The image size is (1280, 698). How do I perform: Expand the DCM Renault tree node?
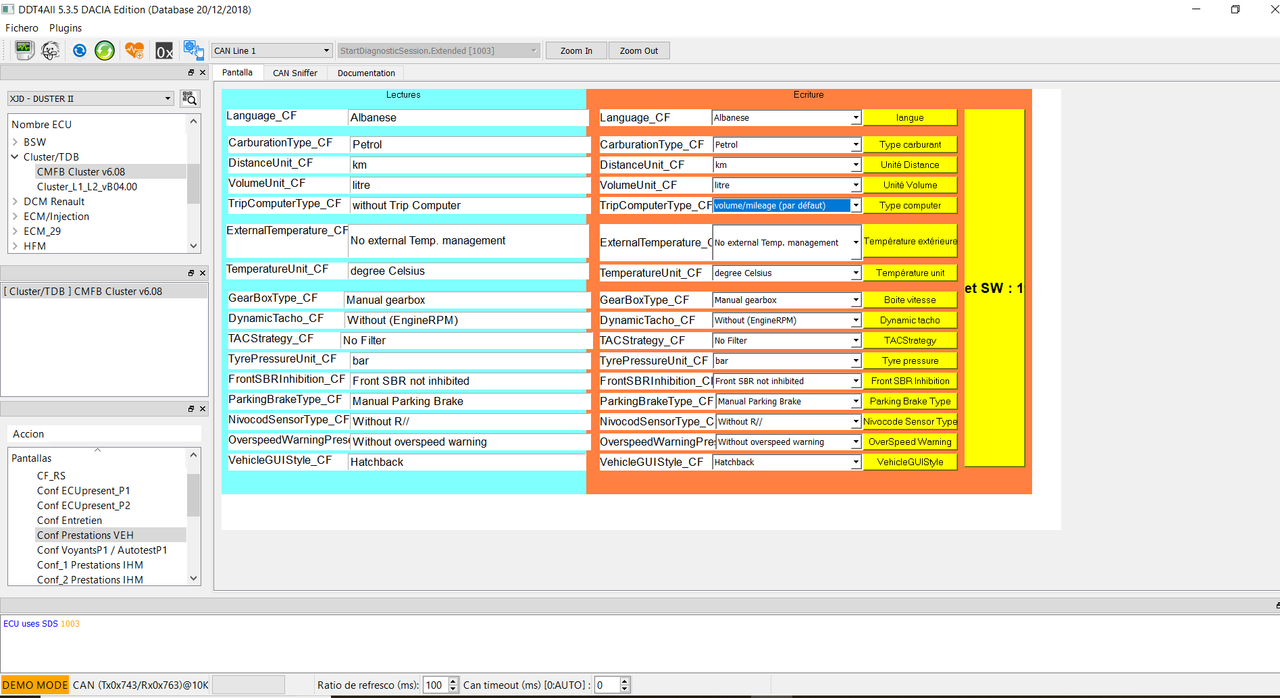[15, 201]
